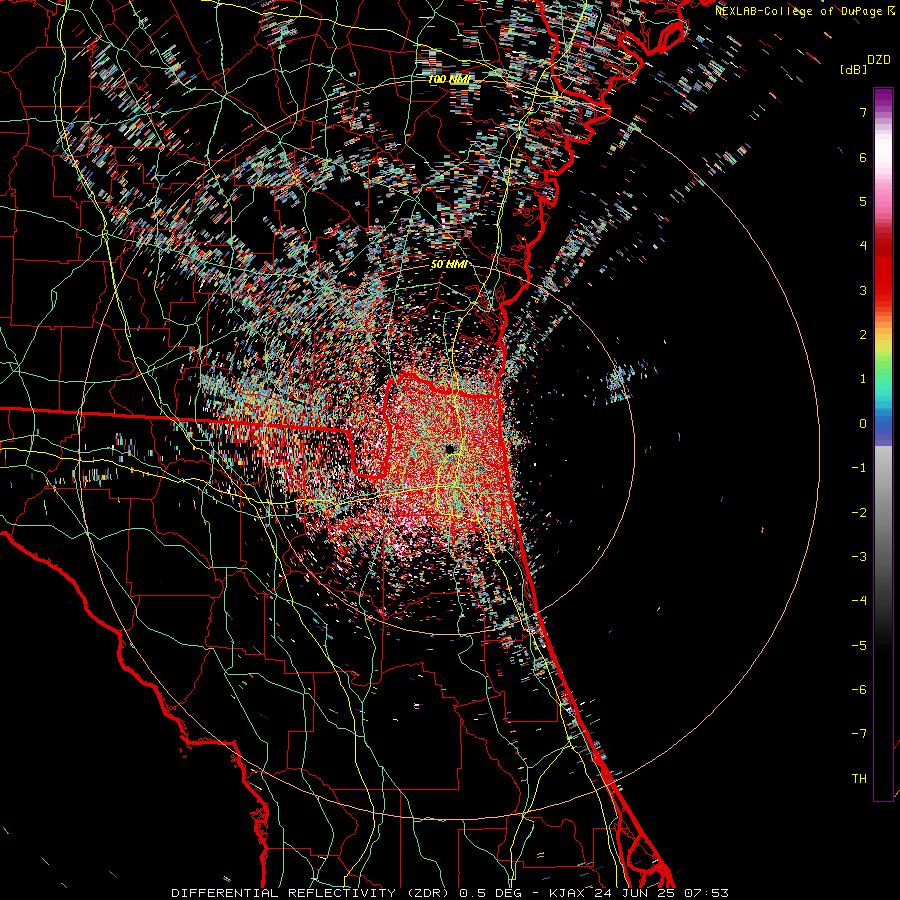Click the 1 value on the color scale
This screenshot has width=900, height=900.
[863, 379]
